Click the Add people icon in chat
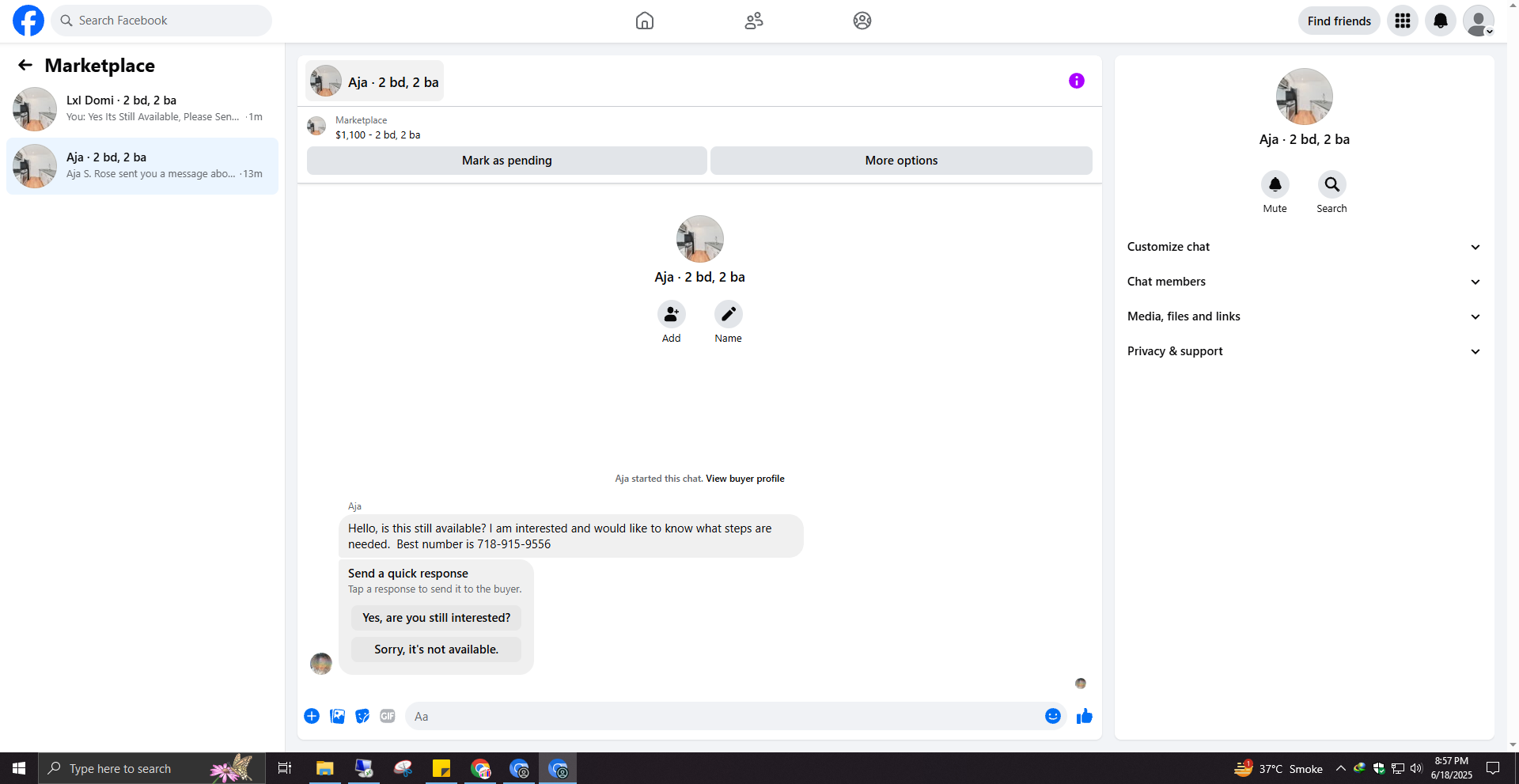The height and width of the screenshot is (784, 1519). click(x=672, y=314)
